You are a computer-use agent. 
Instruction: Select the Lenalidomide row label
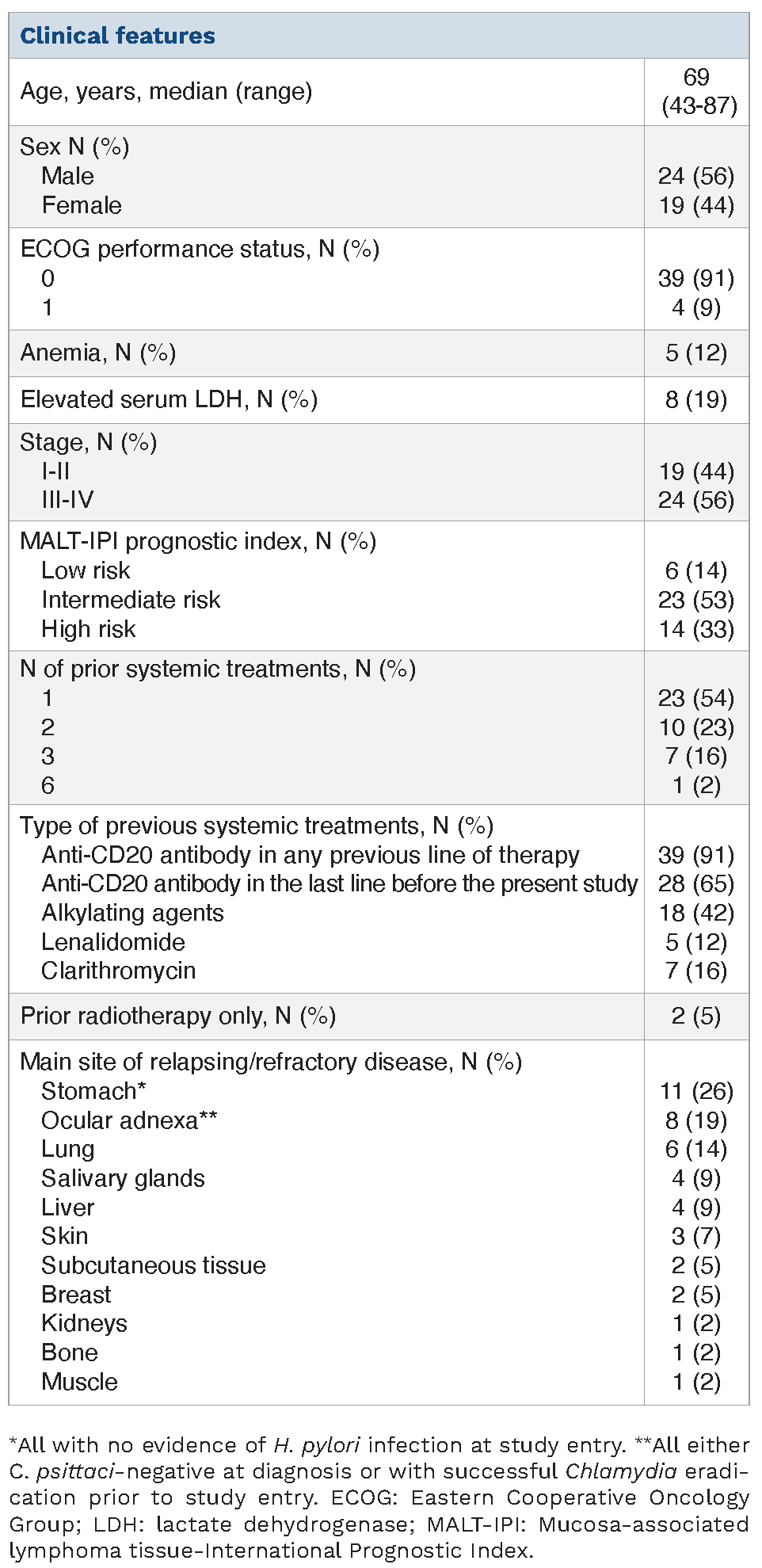coord(113,942)
